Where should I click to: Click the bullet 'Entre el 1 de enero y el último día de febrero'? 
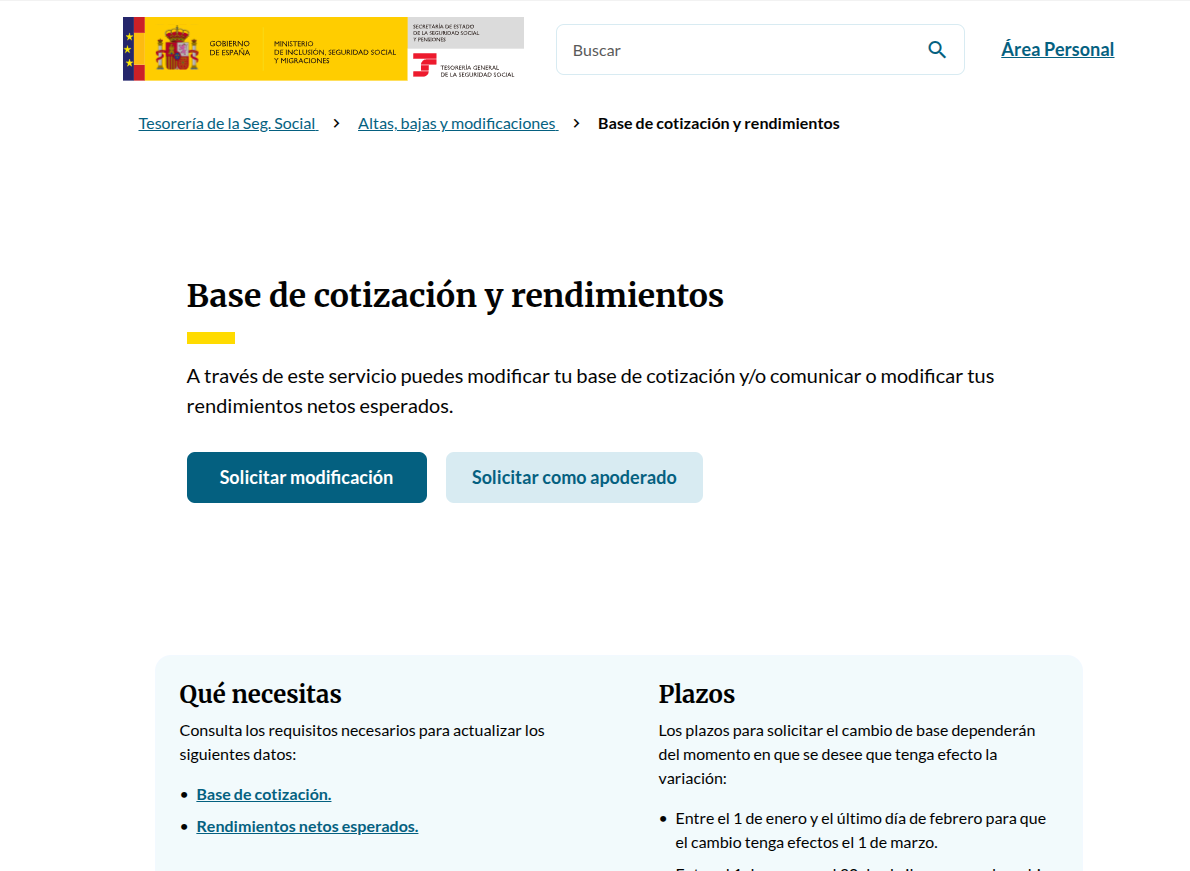[861, 830]
